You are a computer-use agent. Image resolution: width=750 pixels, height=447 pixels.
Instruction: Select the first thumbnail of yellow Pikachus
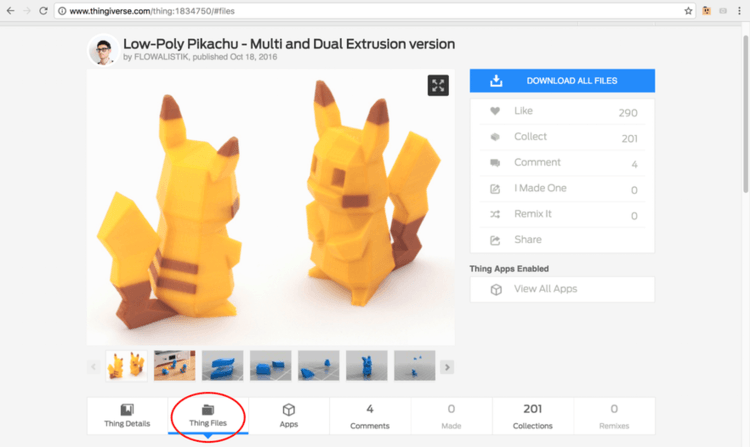click(127, 366)
